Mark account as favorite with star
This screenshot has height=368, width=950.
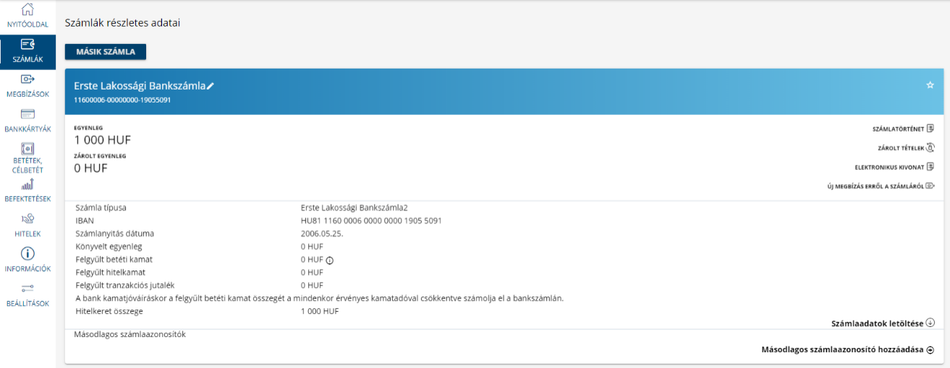tap(930, 85)
